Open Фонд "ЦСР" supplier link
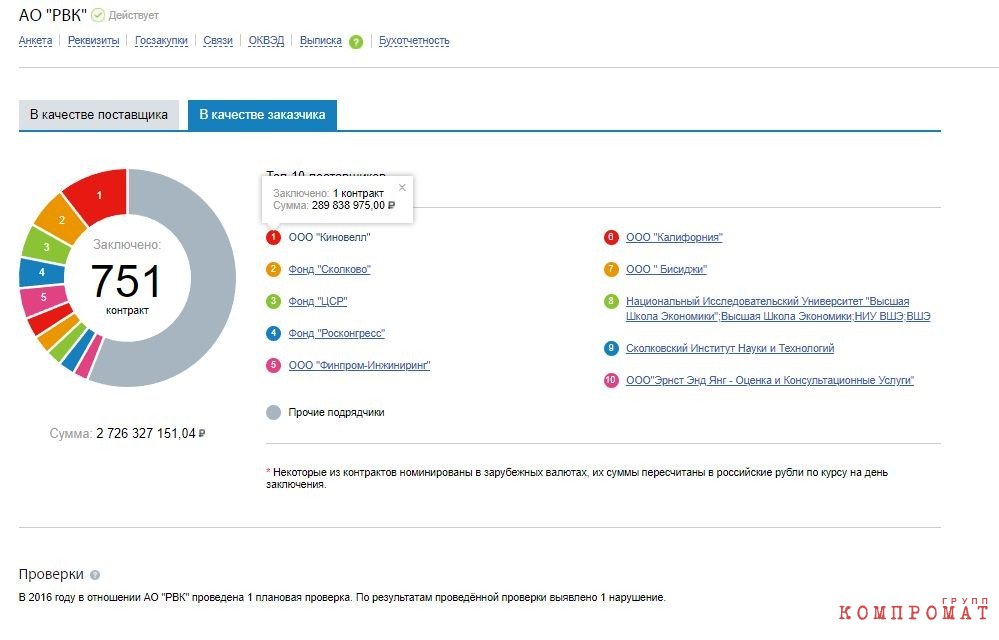Screen dimensions: 999x640 [318, 301]
